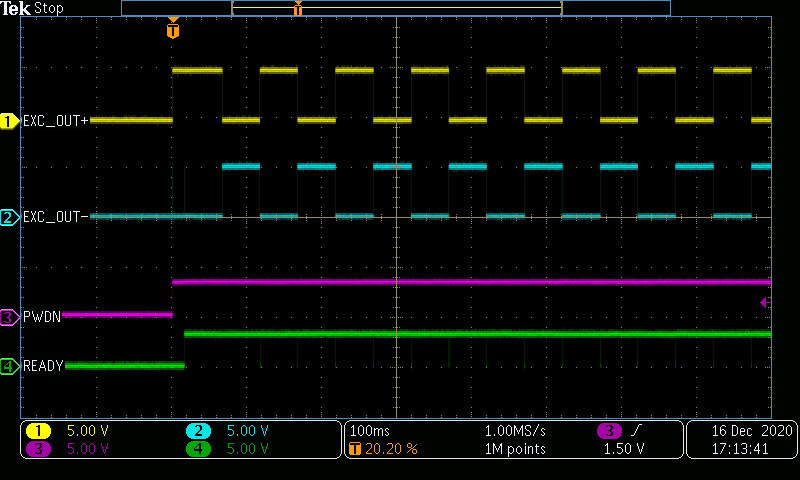The width and height of the screenshot is (800, 480).
Task: Click the 1.50 V trigger level readout
Action: coord(624,449)
